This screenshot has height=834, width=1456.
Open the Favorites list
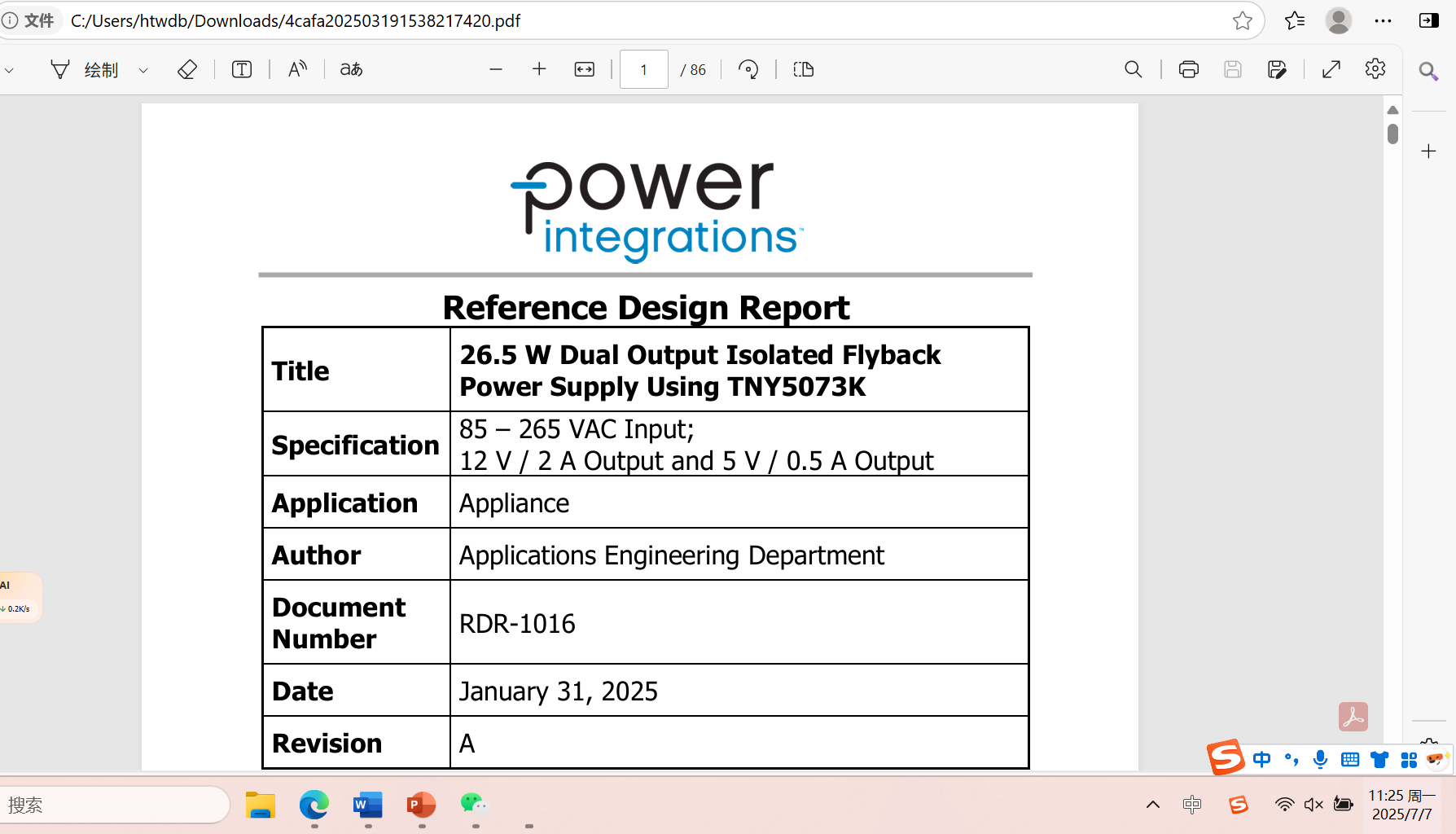tap(1295, 20)
